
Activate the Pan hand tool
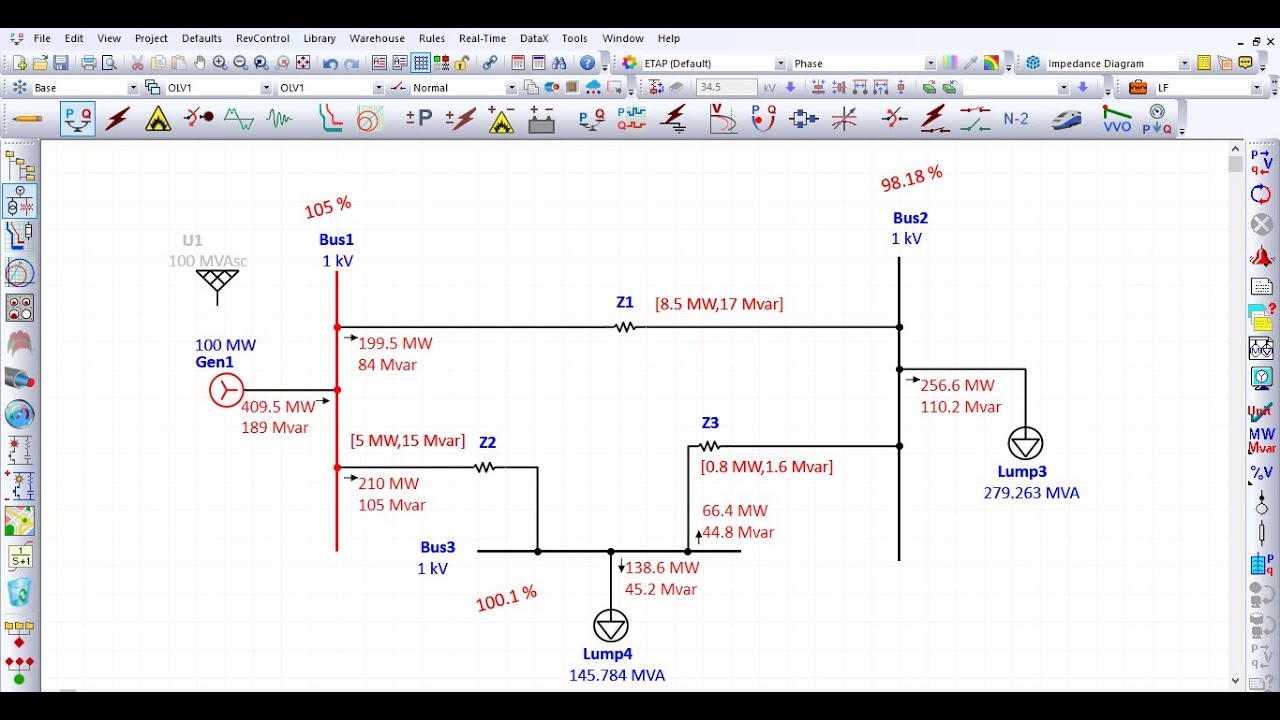tap(199, 63)
